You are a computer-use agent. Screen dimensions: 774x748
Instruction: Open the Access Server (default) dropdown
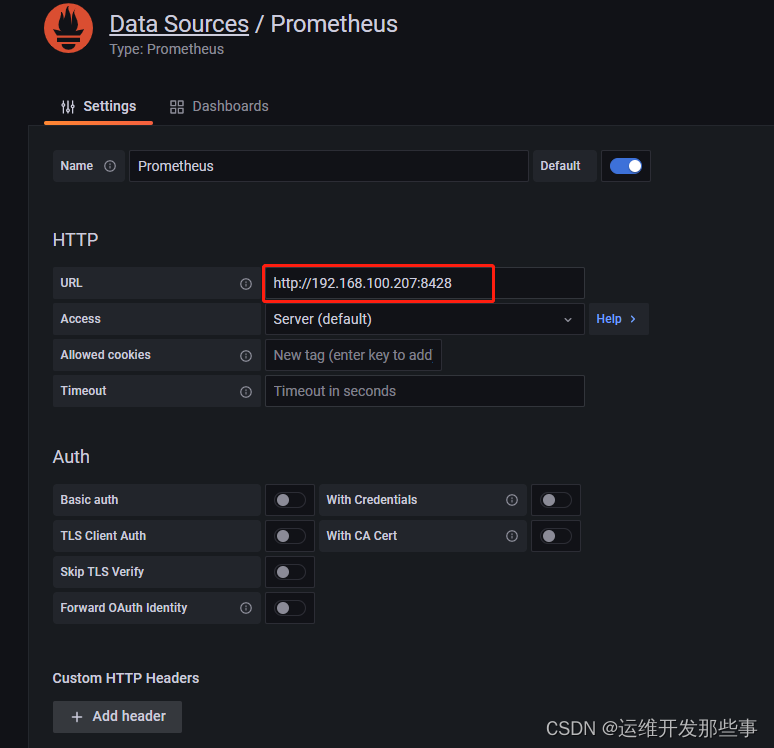click(x=425, y=319)
